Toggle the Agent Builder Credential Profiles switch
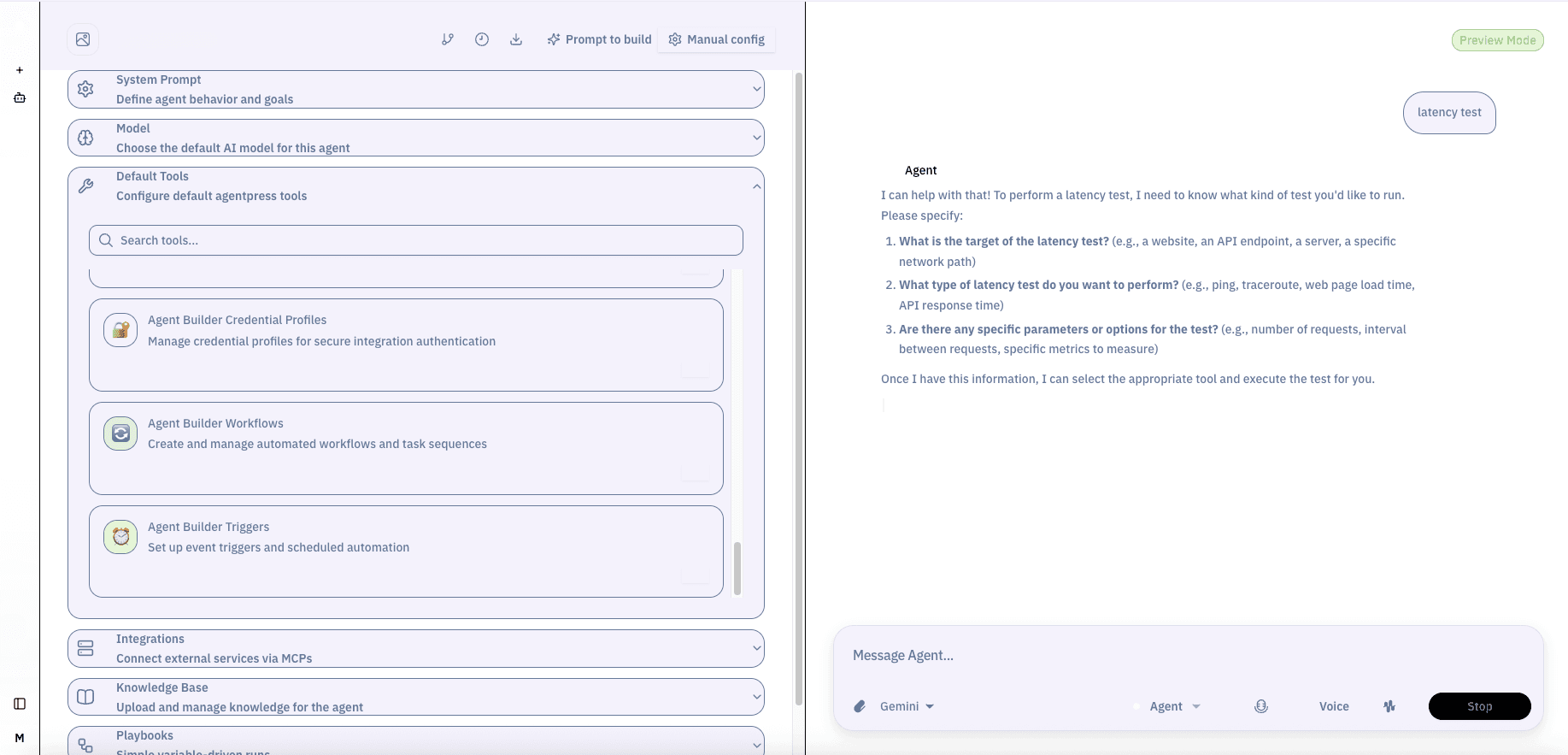 (x=695, y=369)
